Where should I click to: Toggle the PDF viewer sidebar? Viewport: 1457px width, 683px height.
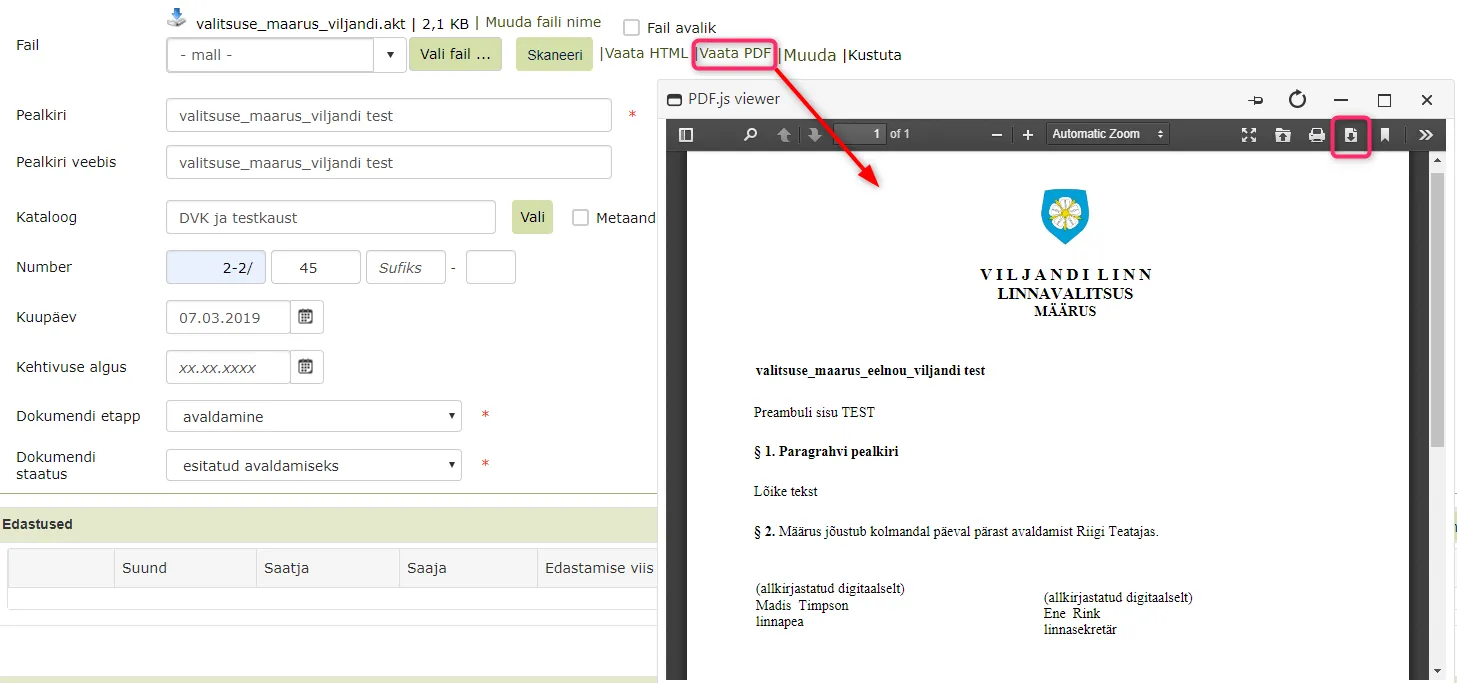[686, 135]
